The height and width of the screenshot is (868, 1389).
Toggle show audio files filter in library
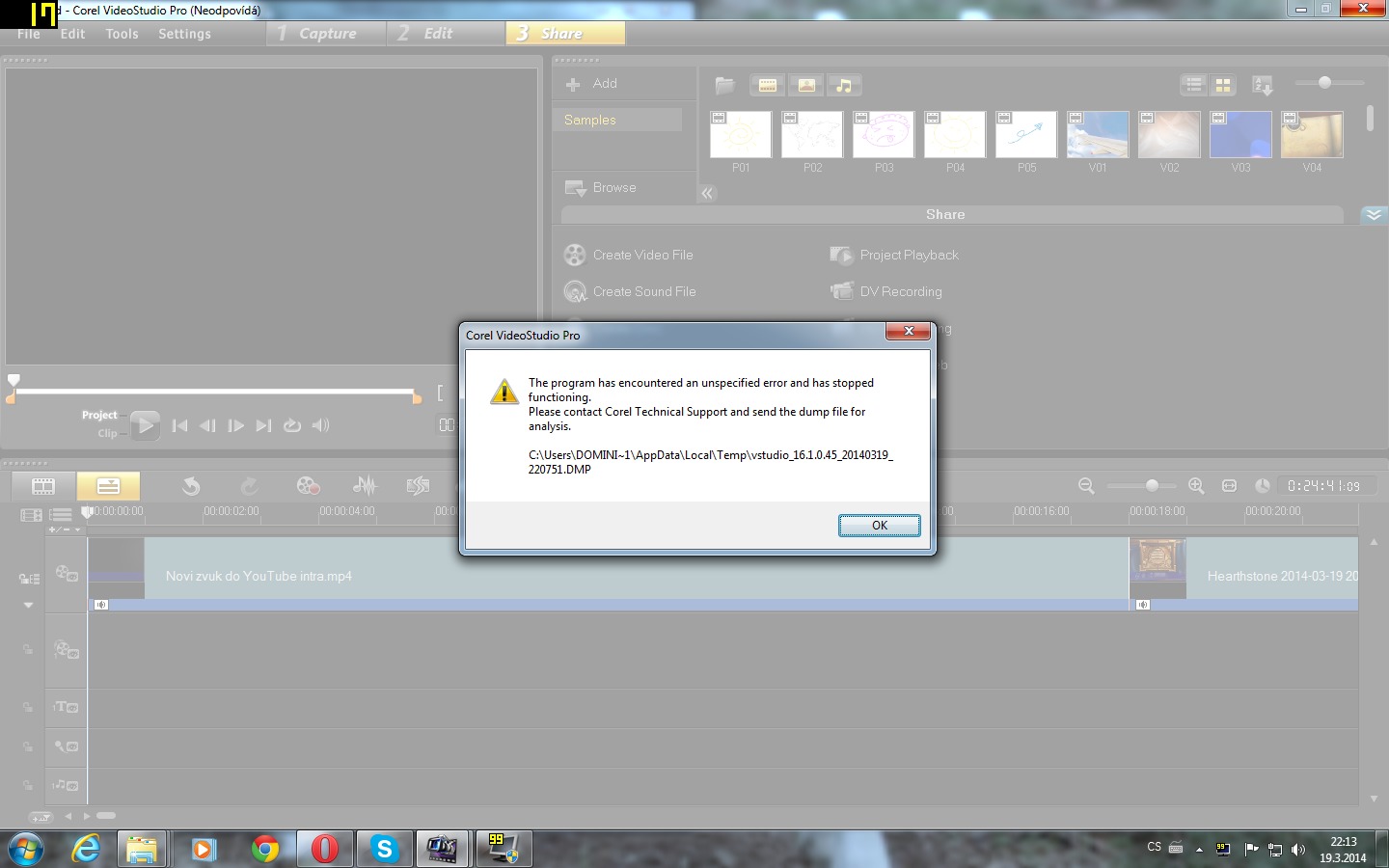click(844, 85)
